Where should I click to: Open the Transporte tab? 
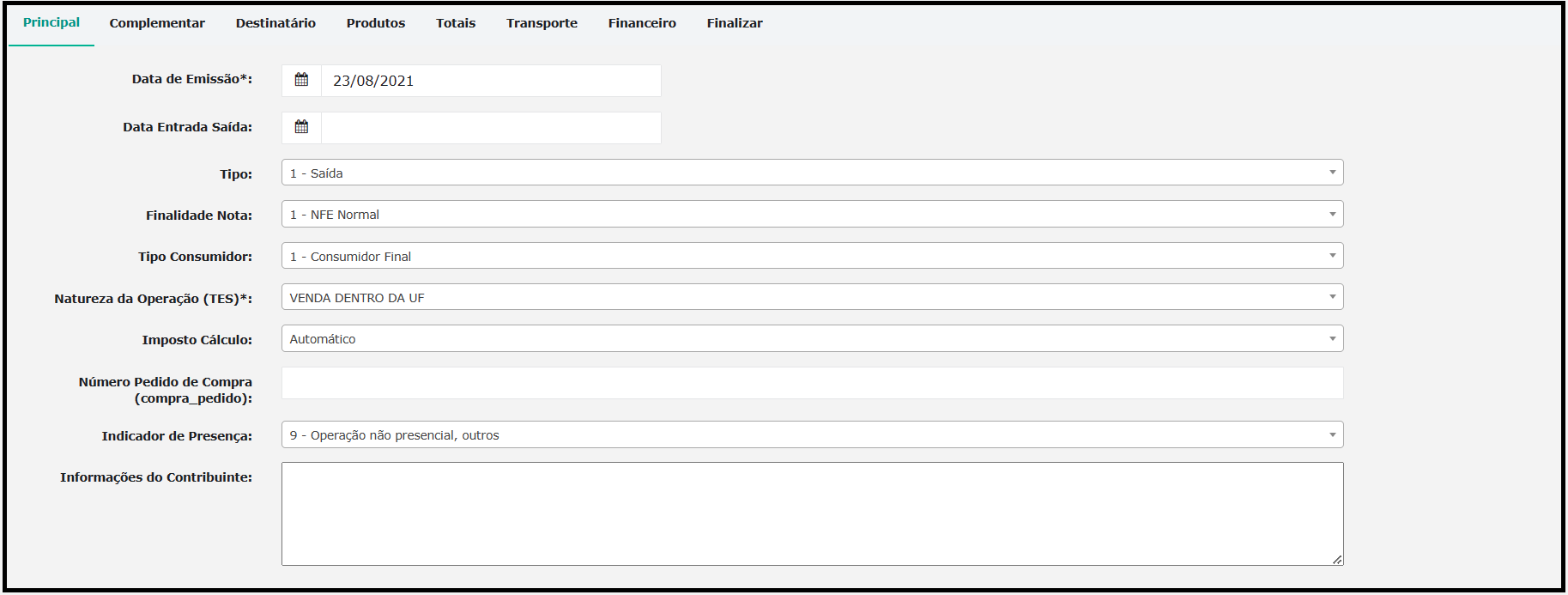[x=542, y=23]
